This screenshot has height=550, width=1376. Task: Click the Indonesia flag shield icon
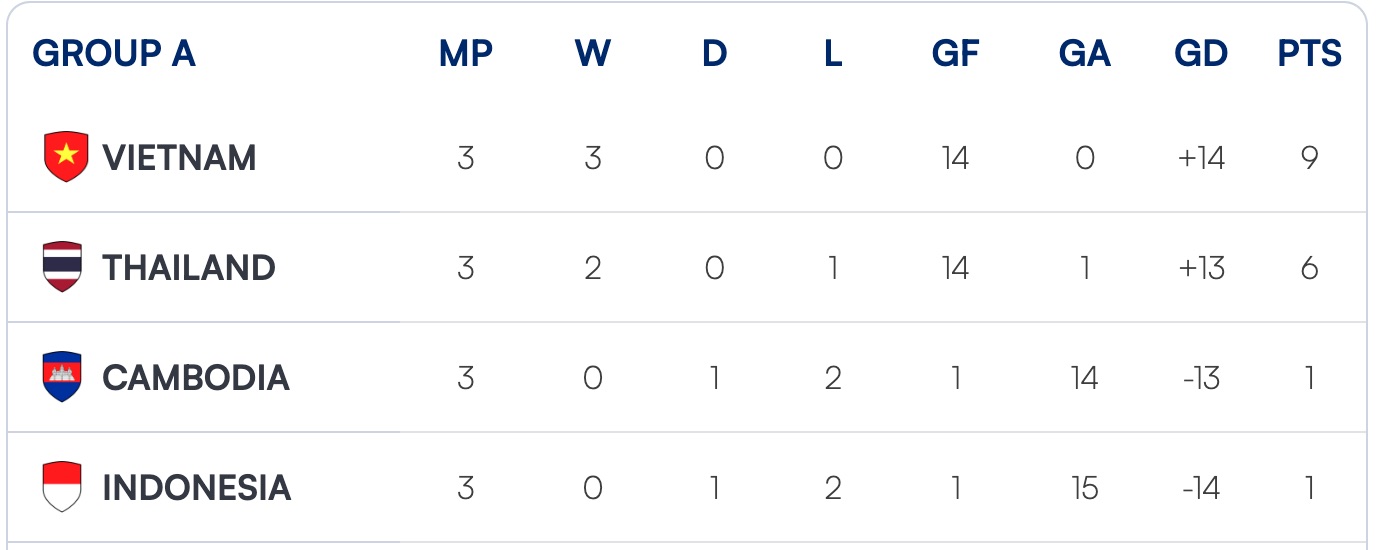62,487
